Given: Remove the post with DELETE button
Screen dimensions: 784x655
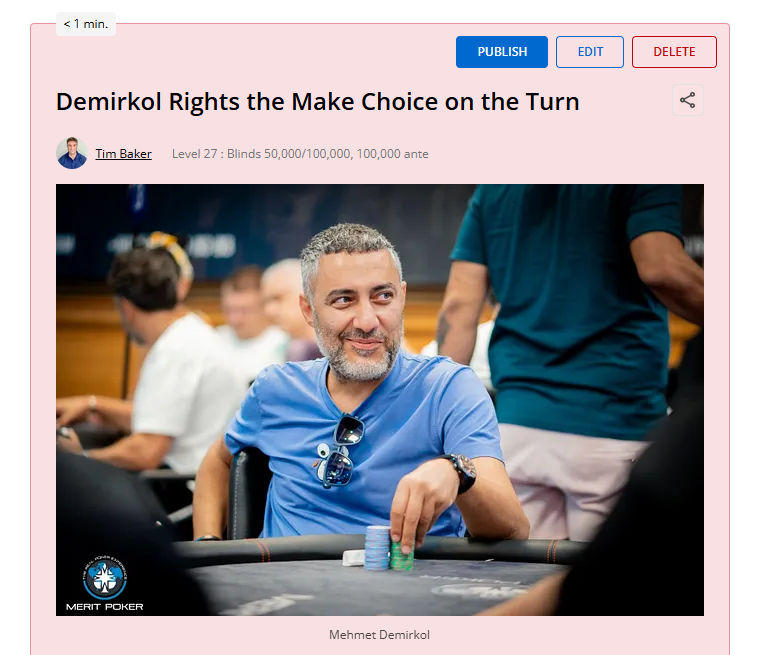Looking at the screenshot, I should coord(674,52).
